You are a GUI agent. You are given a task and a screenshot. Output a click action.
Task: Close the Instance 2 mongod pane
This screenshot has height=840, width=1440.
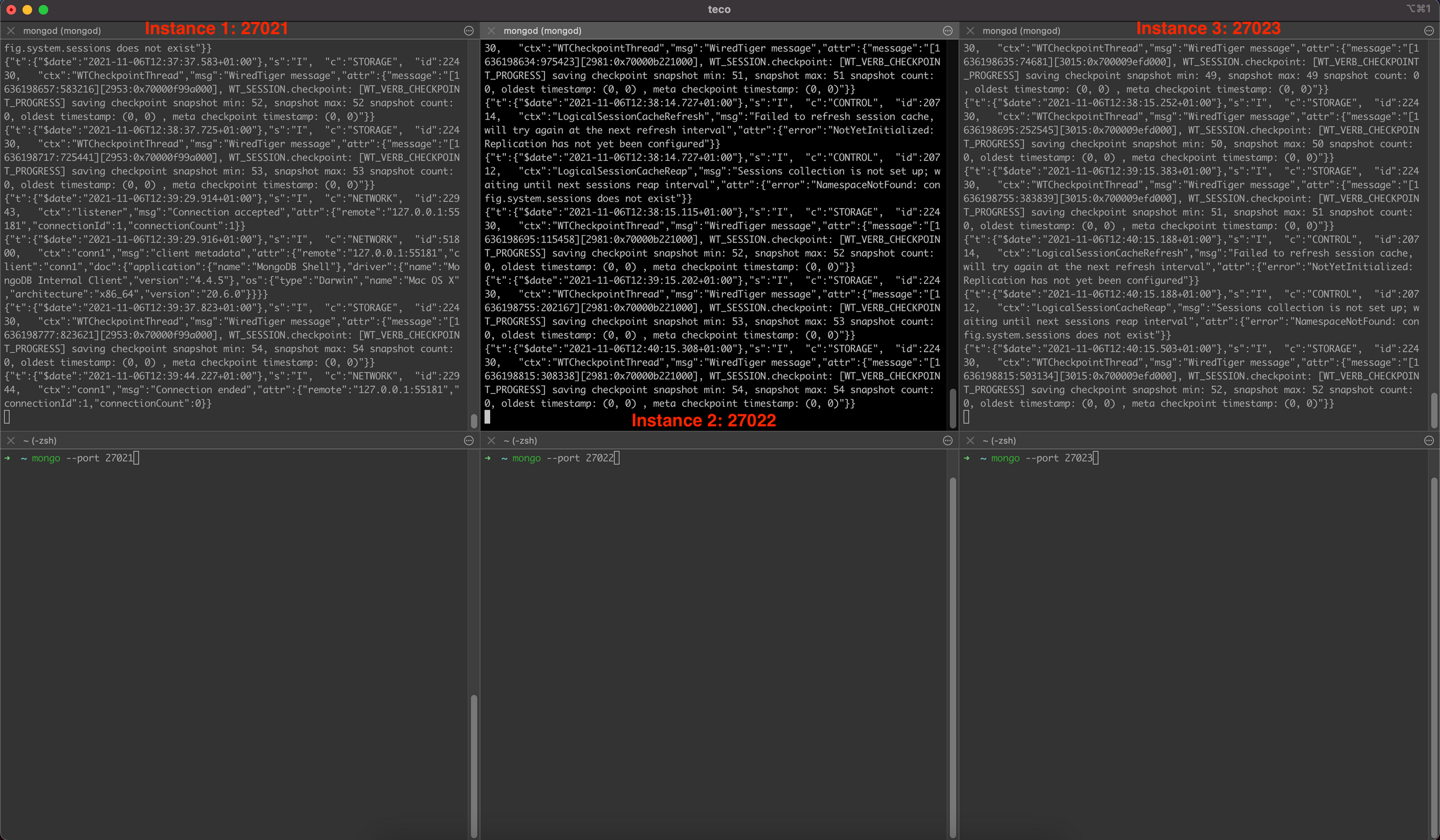tap(491, 31)
